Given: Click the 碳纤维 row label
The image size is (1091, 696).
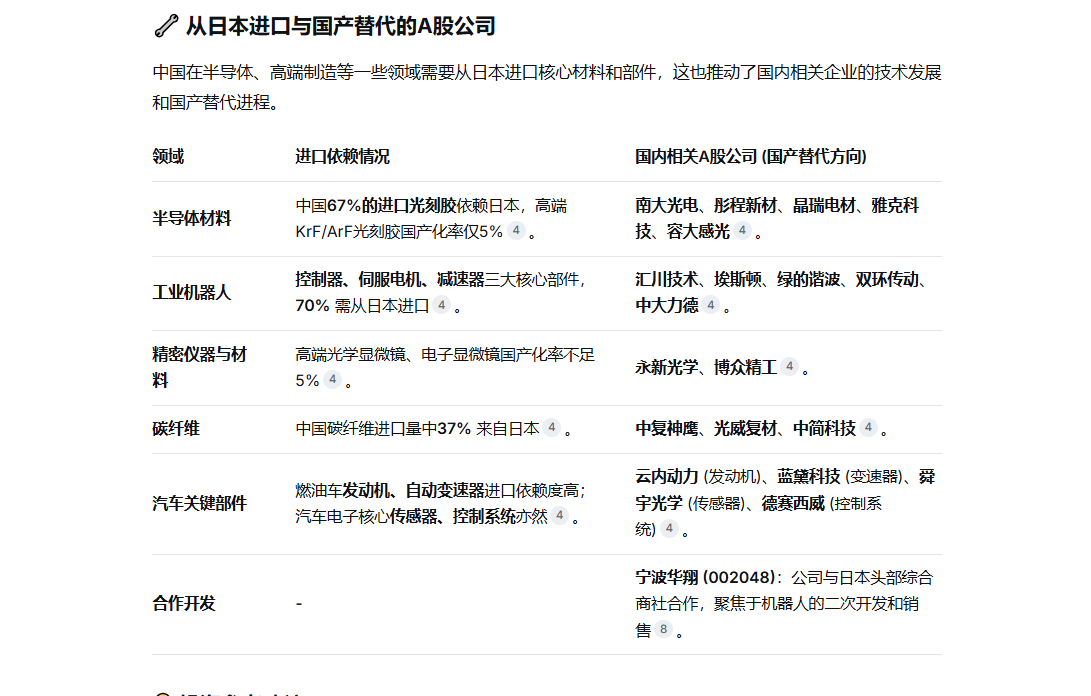Looking at the screenshot, I should tap(176, 429).
